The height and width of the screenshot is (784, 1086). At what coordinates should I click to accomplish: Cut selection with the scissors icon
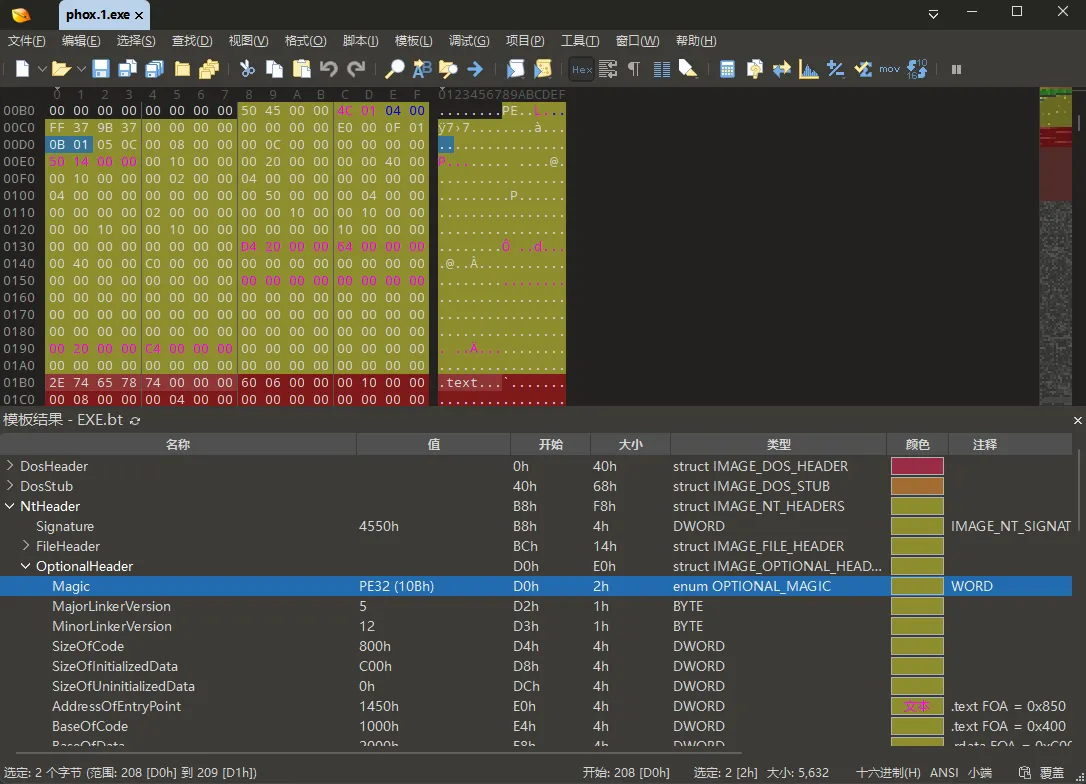(x=247, y=69)
